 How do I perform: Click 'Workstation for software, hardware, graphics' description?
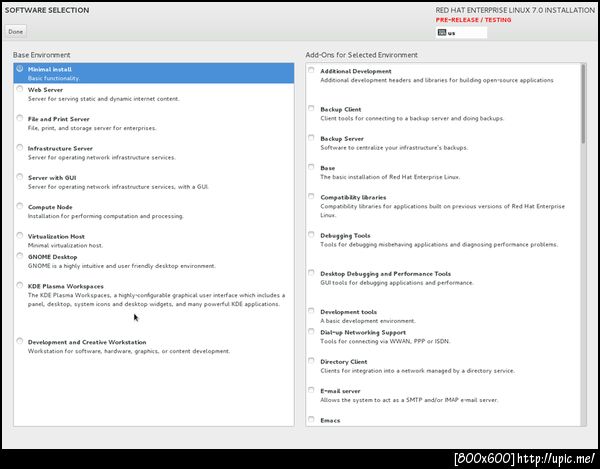[129, 351]
